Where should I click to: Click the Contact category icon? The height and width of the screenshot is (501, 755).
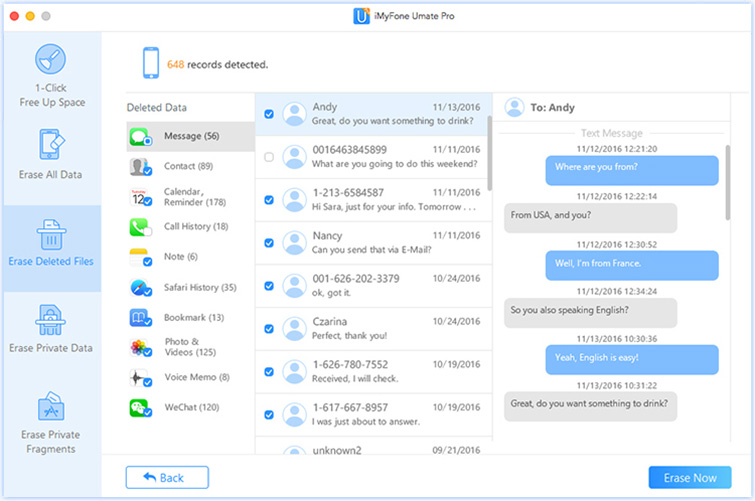coord(141,167)
